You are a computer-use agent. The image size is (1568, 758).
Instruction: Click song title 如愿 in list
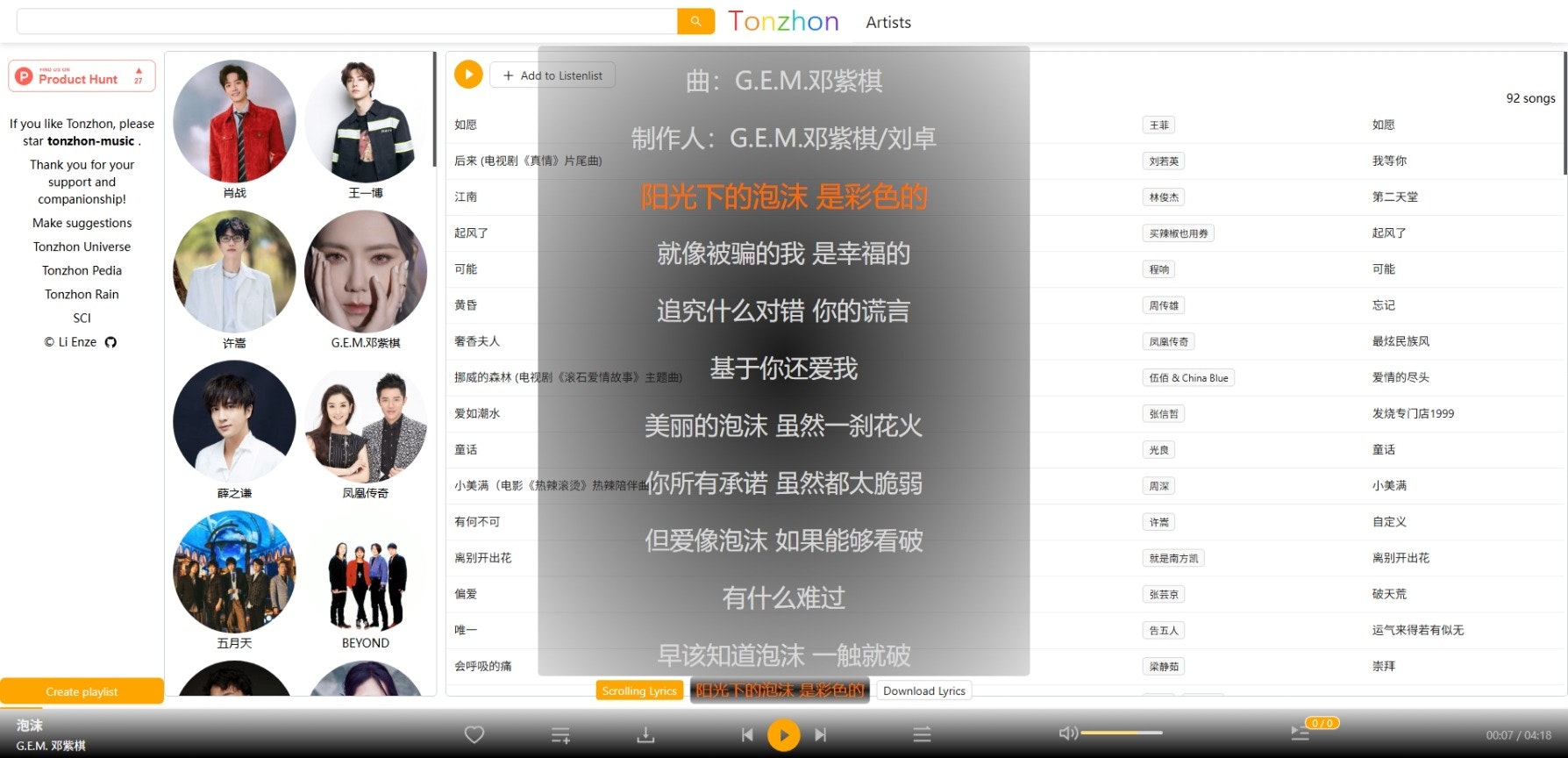pyautogui.click(x=466, y=125)
